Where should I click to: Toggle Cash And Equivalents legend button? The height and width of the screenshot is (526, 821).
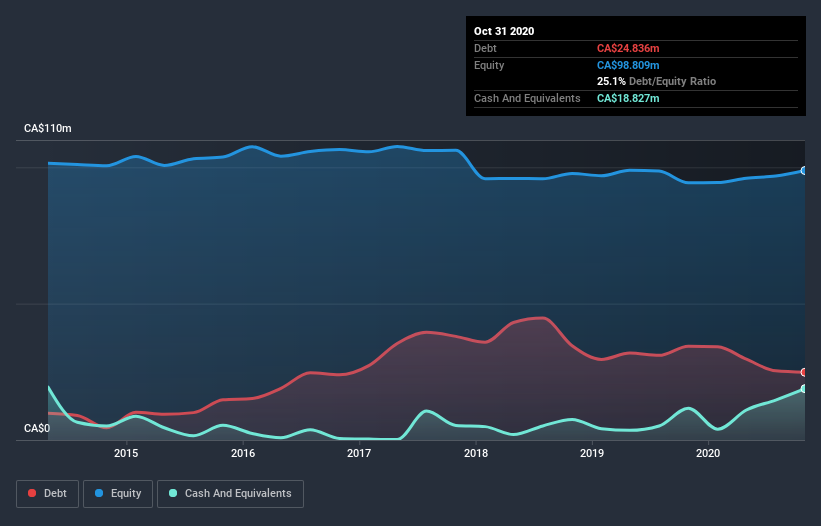click(x=230, y=494)
